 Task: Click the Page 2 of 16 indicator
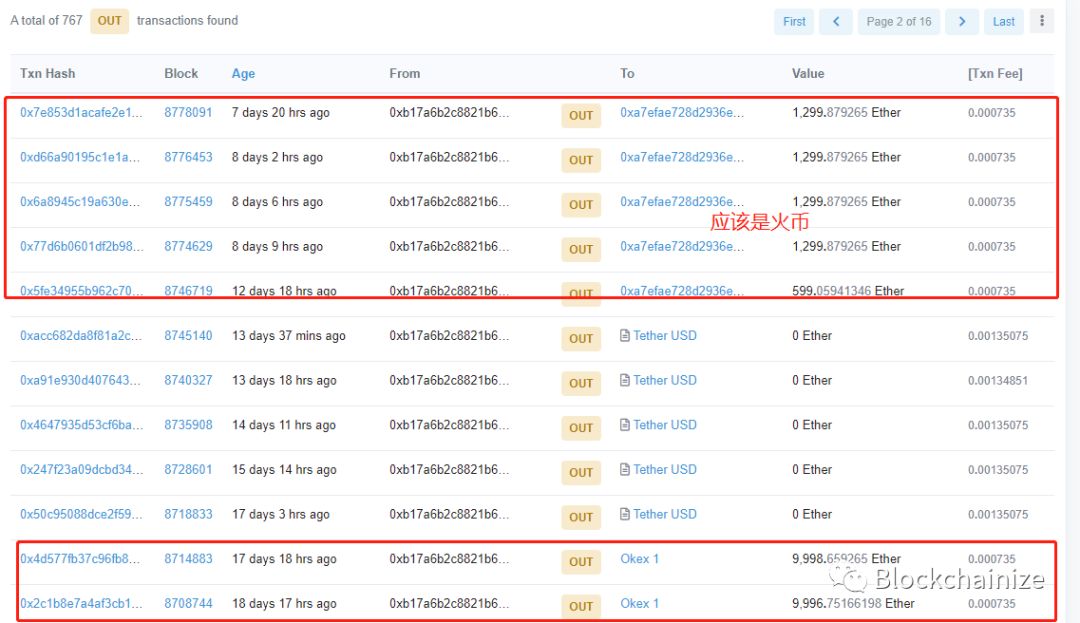899,21
